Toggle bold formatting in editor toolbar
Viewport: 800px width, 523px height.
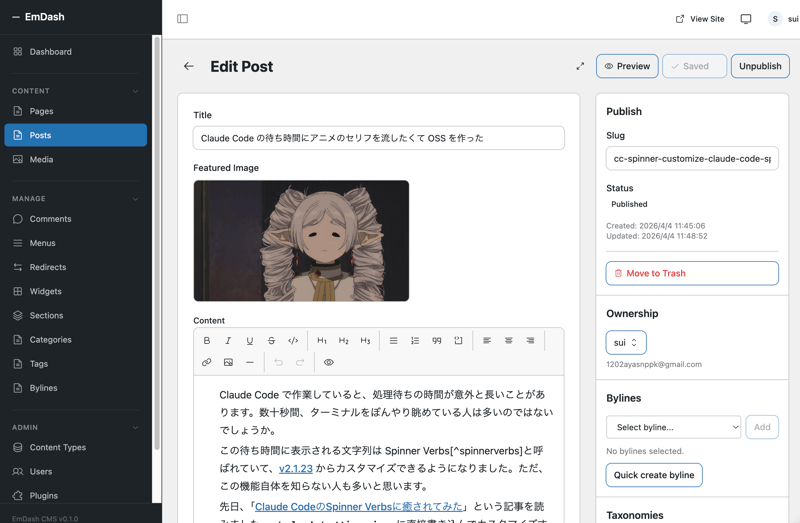point(207,340)
